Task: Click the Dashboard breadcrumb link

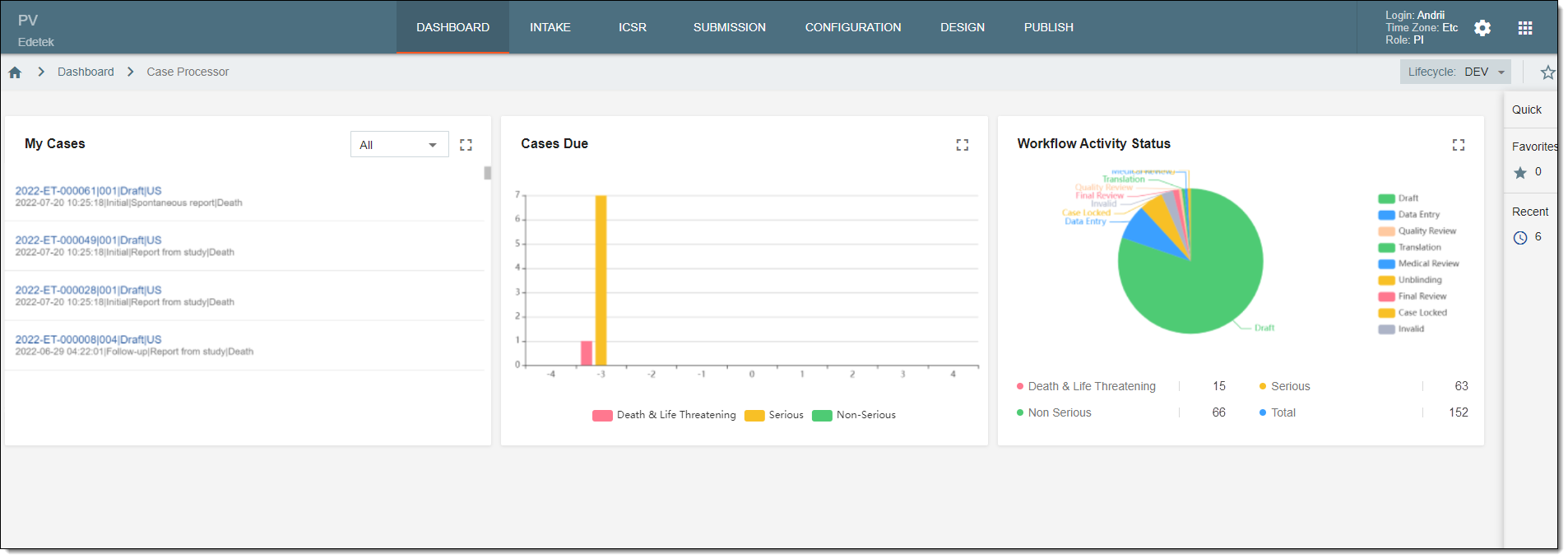Action: pyautogui.click(x=86, y=72)
